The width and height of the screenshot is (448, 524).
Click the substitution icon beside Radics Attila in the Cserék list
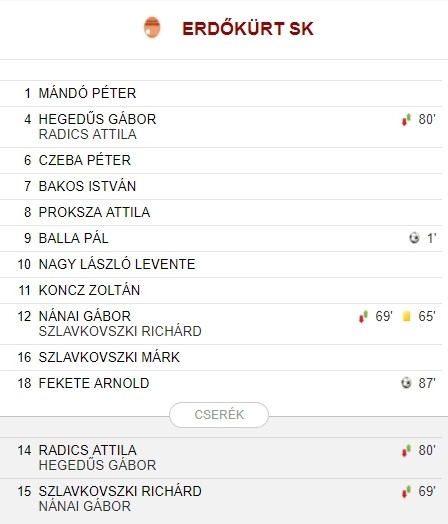(406, 450)
